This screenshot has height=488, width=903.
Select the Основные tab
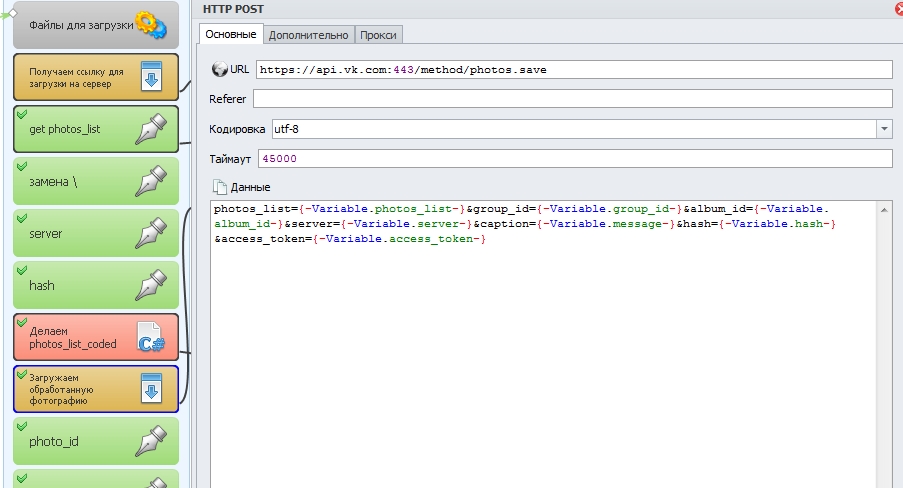pos(231,34)
